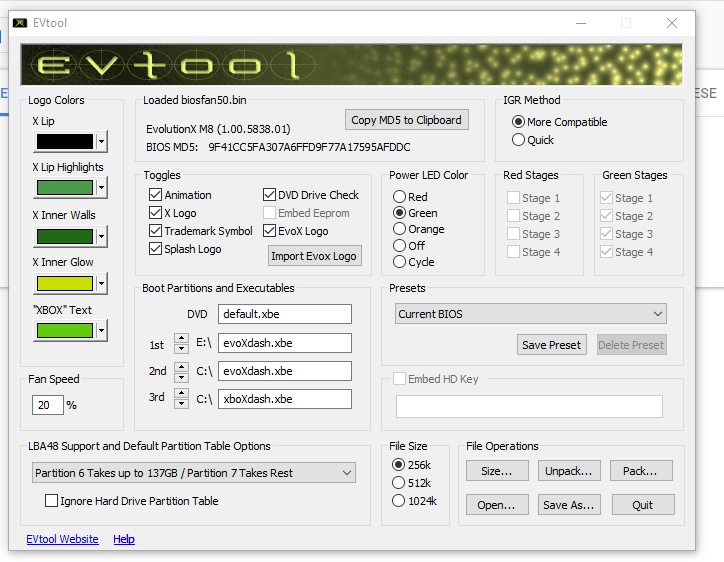Toggle the EvoX Logo checkbox
724x562 pixels.
coord(296,231)
